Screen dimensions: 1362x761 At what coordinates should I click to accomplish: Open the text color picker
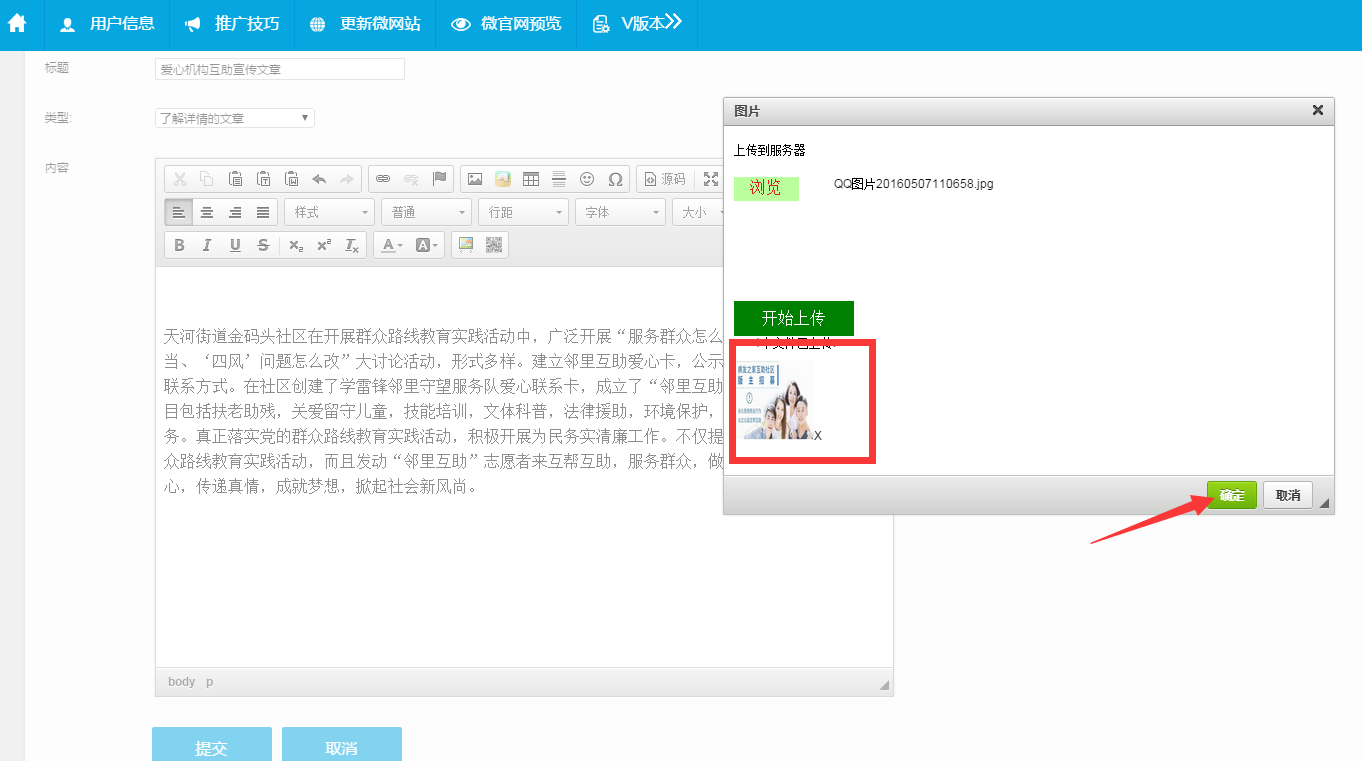[x=388, y=245]
